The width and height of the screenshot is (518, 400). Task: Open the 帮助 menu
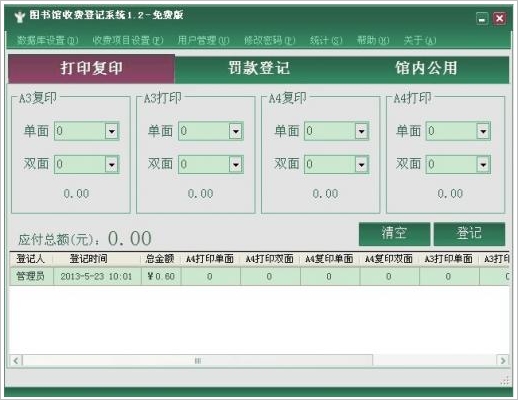coord(373,40)
